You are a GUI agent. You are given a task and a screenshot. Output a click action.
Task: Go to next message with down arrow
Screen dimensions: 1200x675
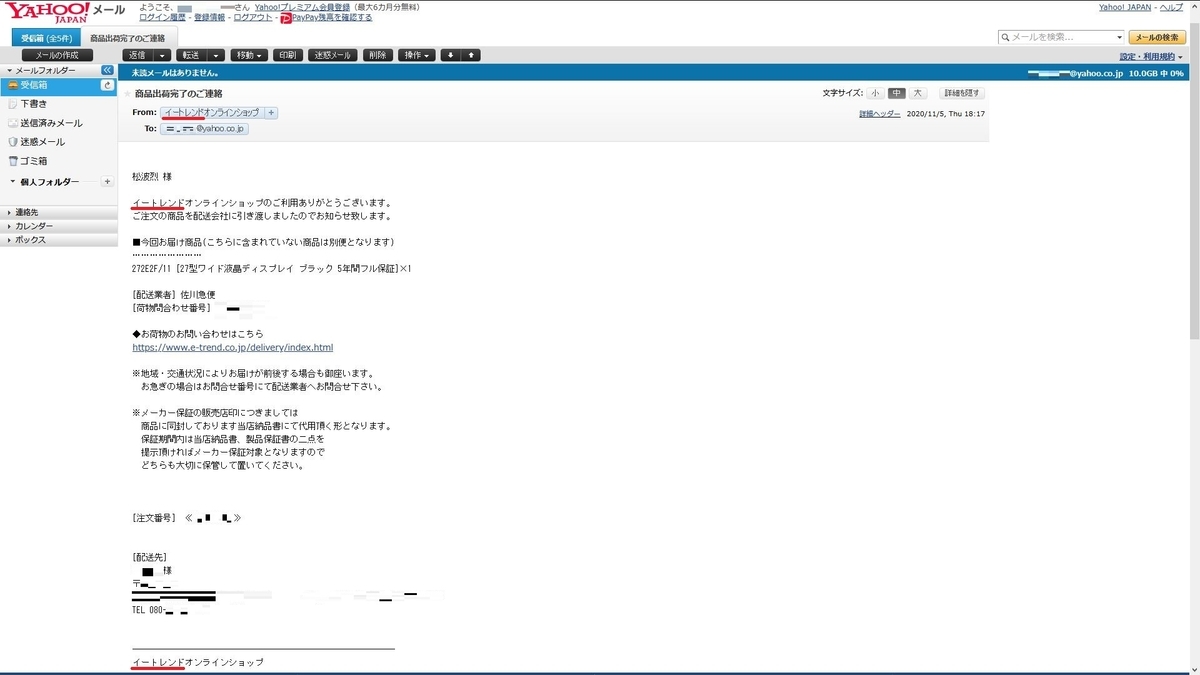pyautogui.click(x=450, y=55)
